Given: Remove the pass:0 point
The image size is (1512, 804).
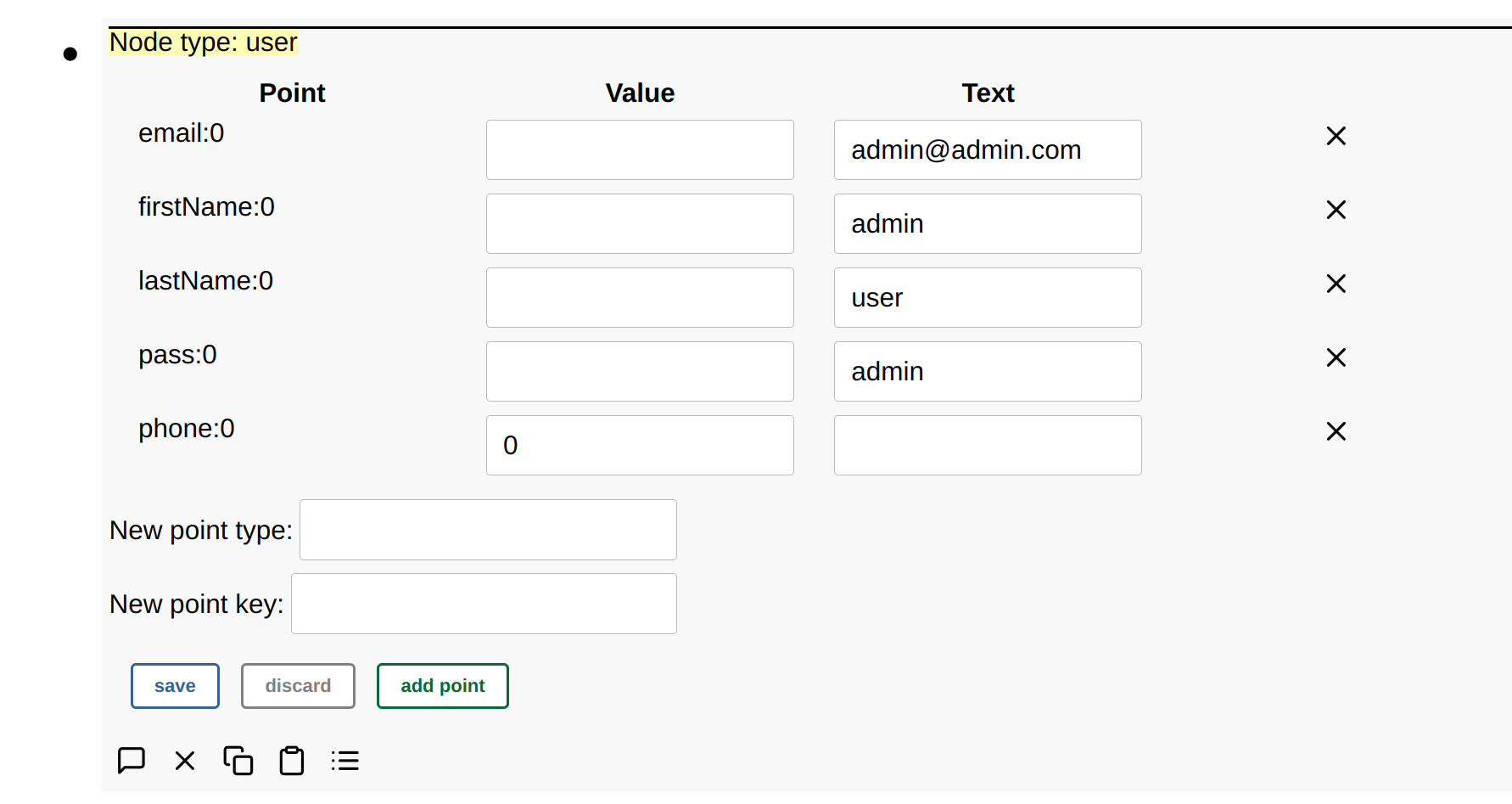Looking at the screenshot, I should [x=1336, y=357].
